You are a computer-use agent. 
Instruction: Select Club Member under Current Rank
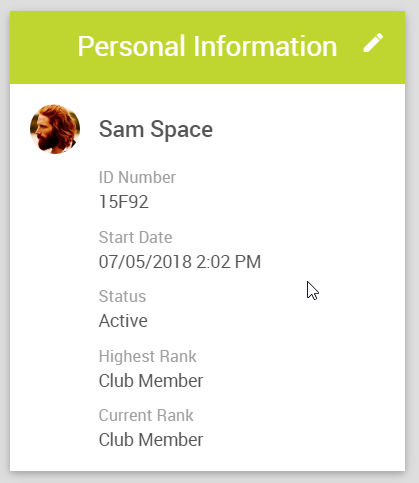151,440
